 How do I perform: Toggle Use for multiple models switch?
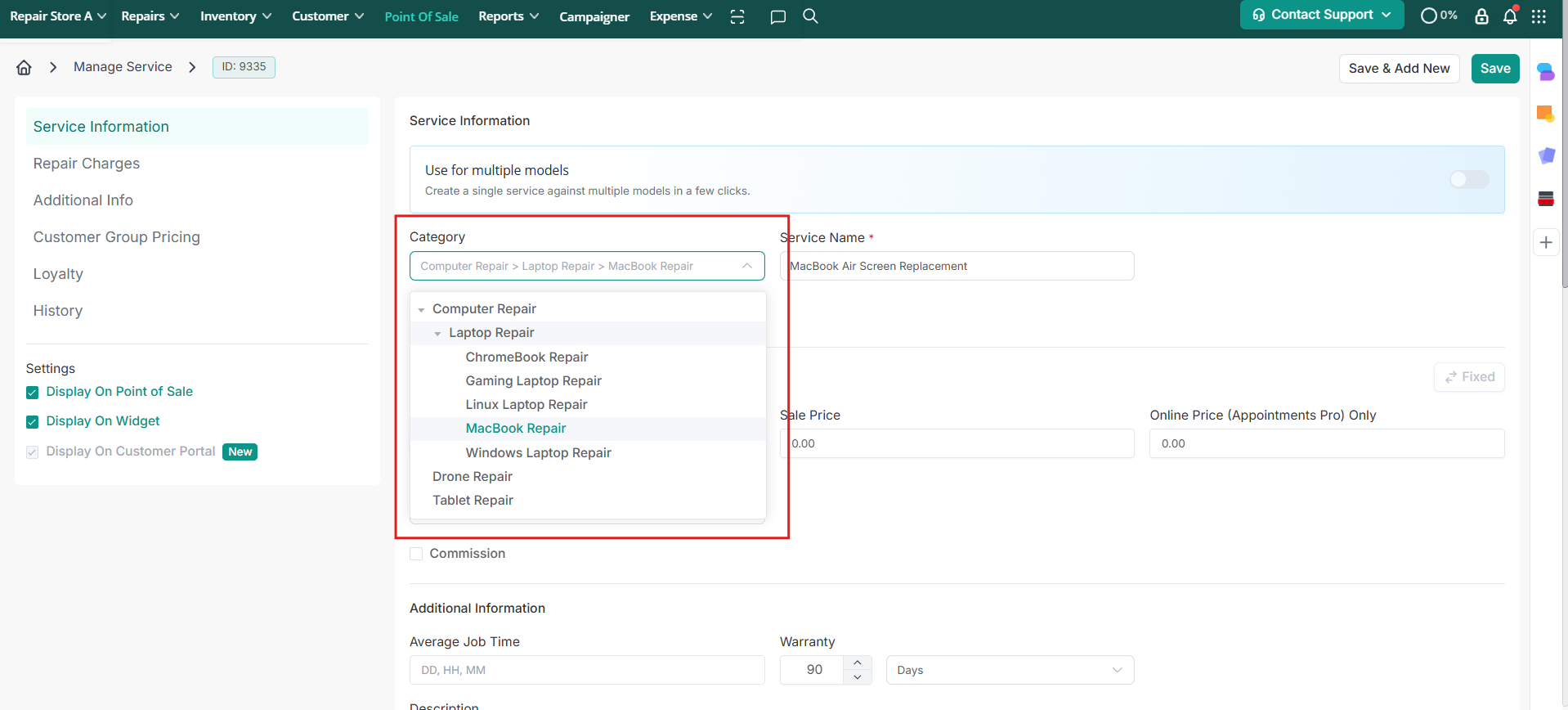(x=1469, y=179)
